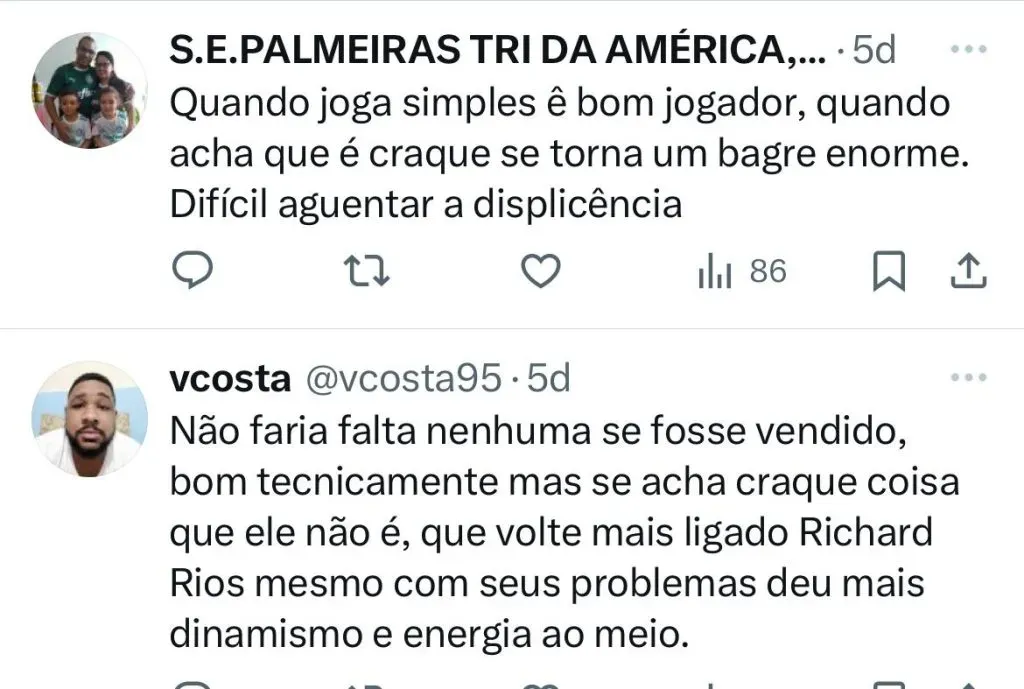Open more options on Palmeiras tweet
The image size is (1024, 689).
(968, 49)
